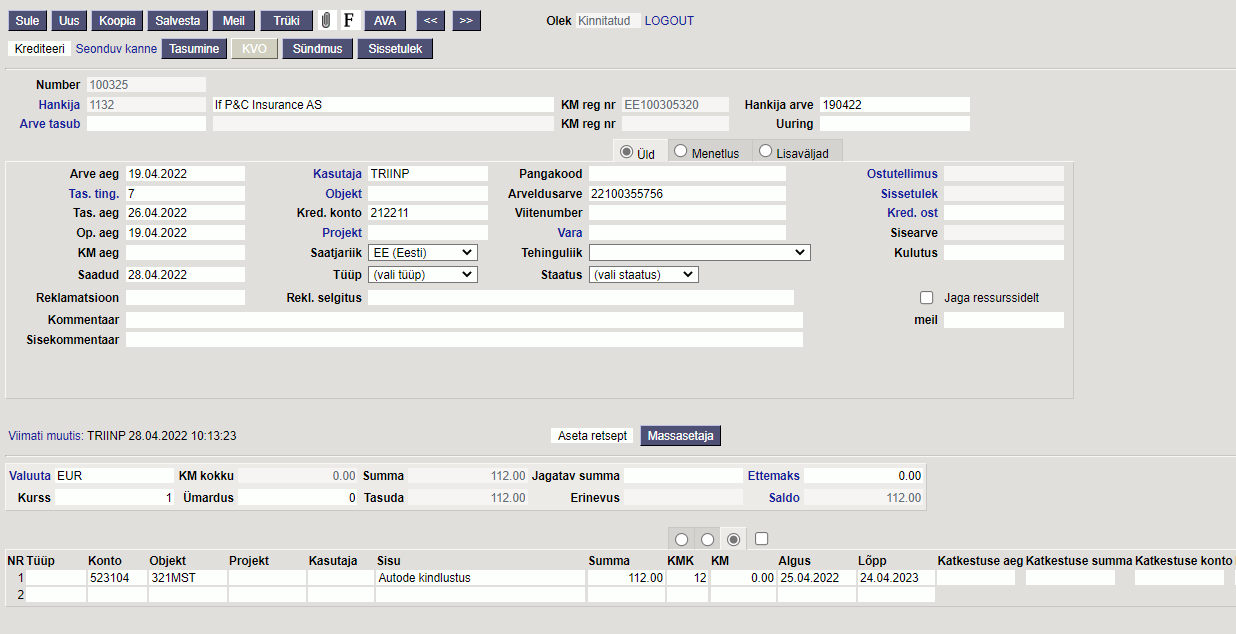
Task: Click the Sissetulek button
Action: tap(395, 48)
